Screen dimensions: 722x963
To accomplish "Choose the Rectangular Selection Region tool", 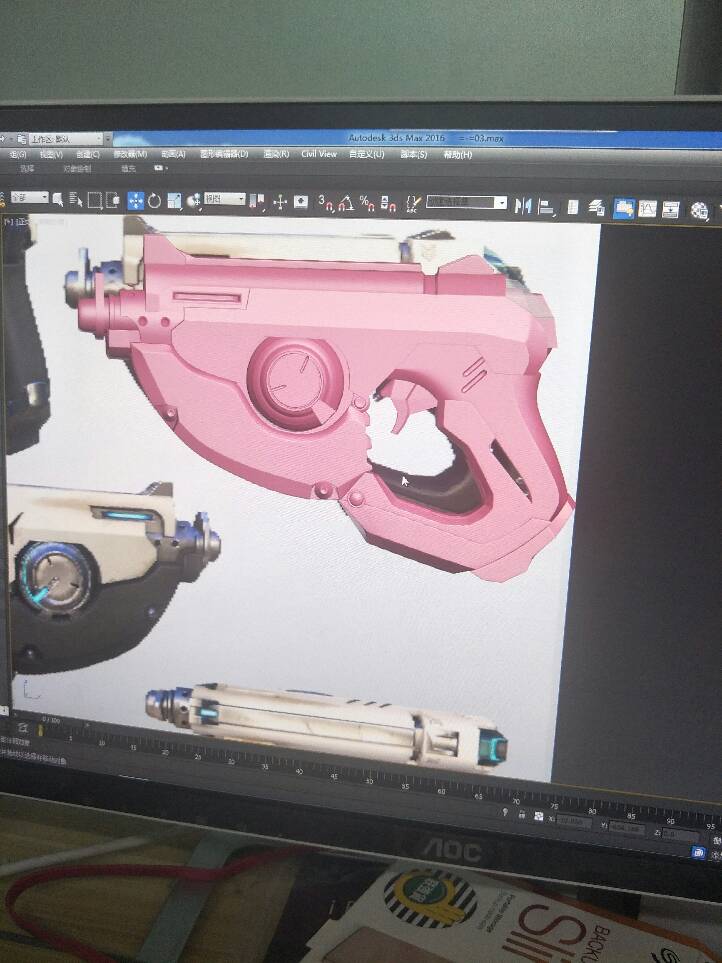I will pos(95,200).
